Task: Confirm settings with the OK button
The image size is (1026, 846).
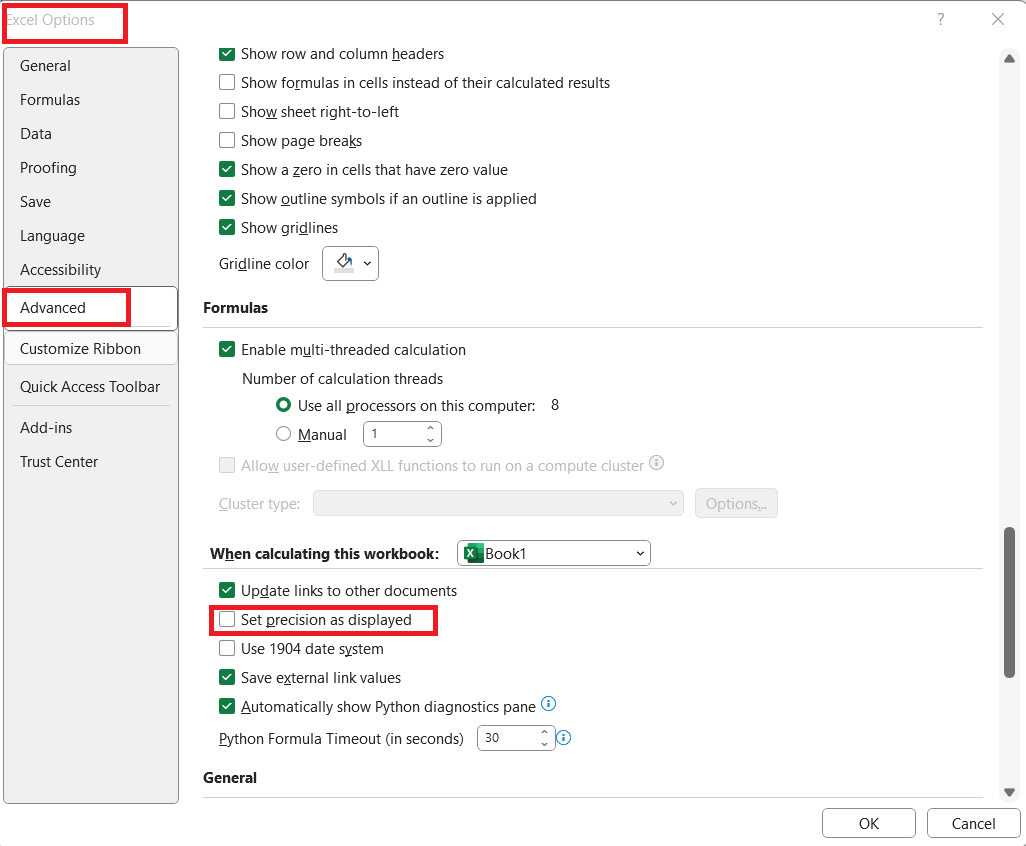Action: pos(868,823)
